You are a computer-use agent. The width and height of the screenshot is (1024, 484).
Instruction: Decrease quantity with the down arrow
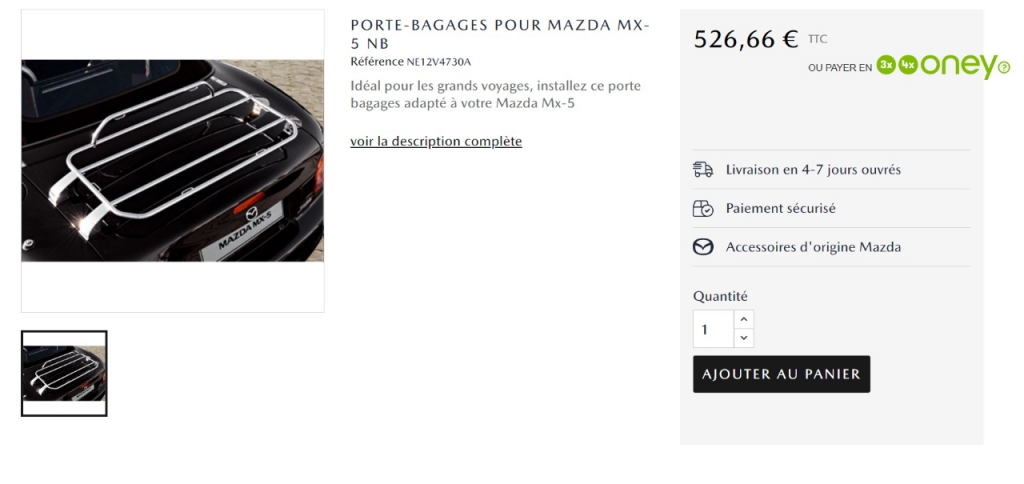click(744, 338)
